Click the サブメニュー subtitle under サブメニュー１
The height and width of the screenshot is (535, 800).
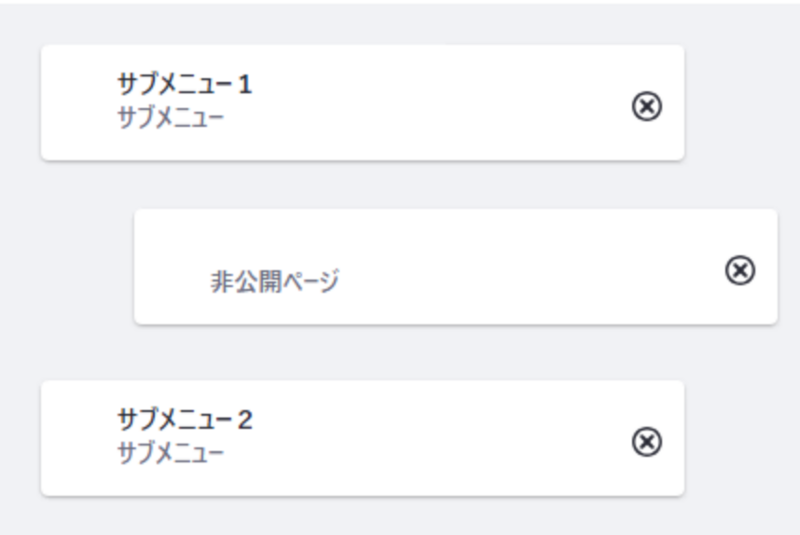(x=170, y=118)
